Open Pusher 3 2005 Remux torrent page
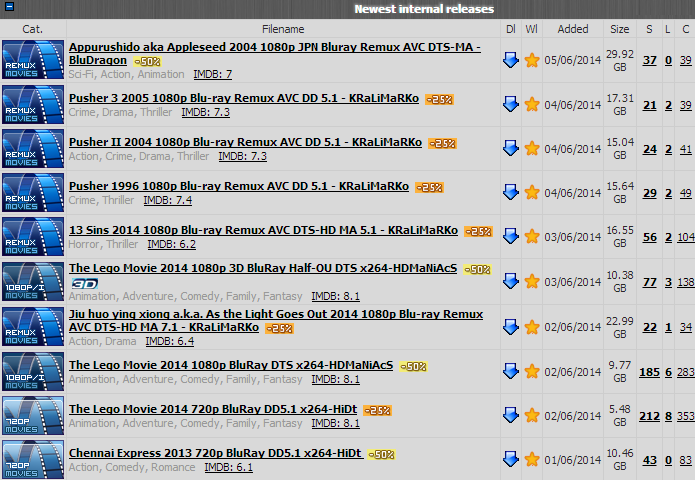The width and height of the screenshot is (695, 480). [244, 98]
